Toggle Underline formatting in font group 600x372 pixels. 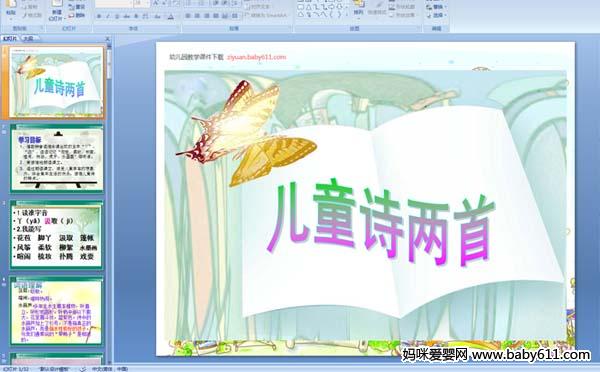(117, 16)
